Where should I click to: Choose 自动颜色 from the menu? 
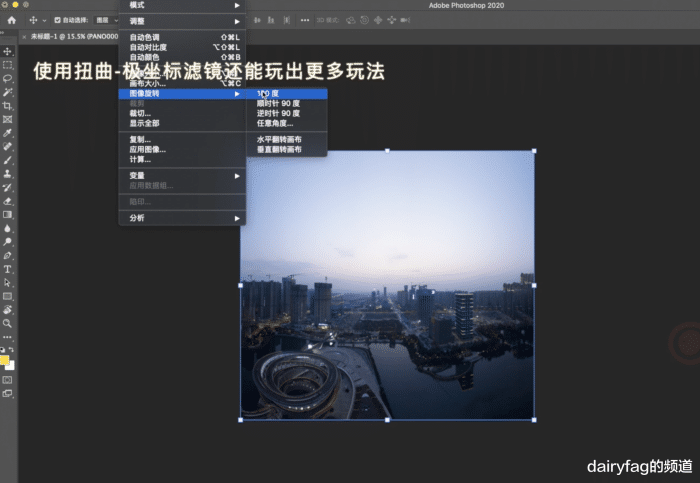click(x=182, y=57)
